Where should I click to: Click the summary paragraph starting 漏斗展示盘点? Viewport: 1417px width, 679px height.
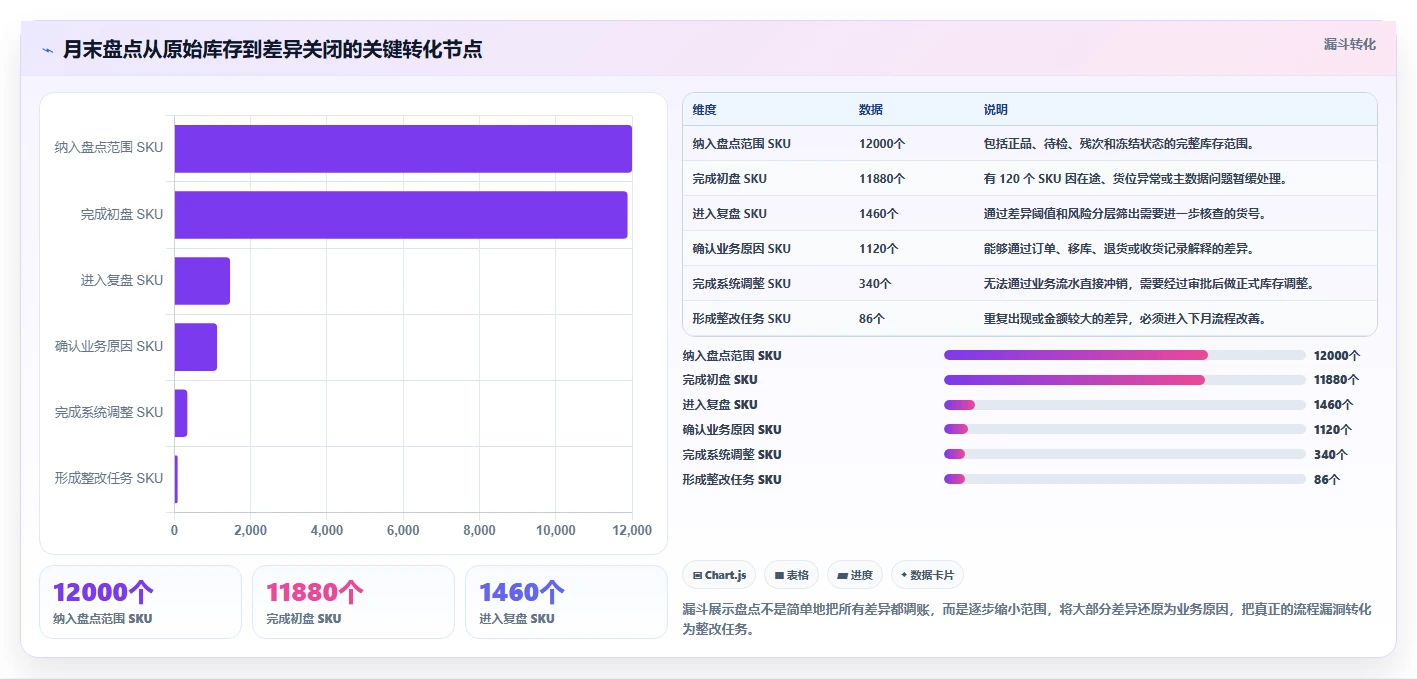(1027, 619)
